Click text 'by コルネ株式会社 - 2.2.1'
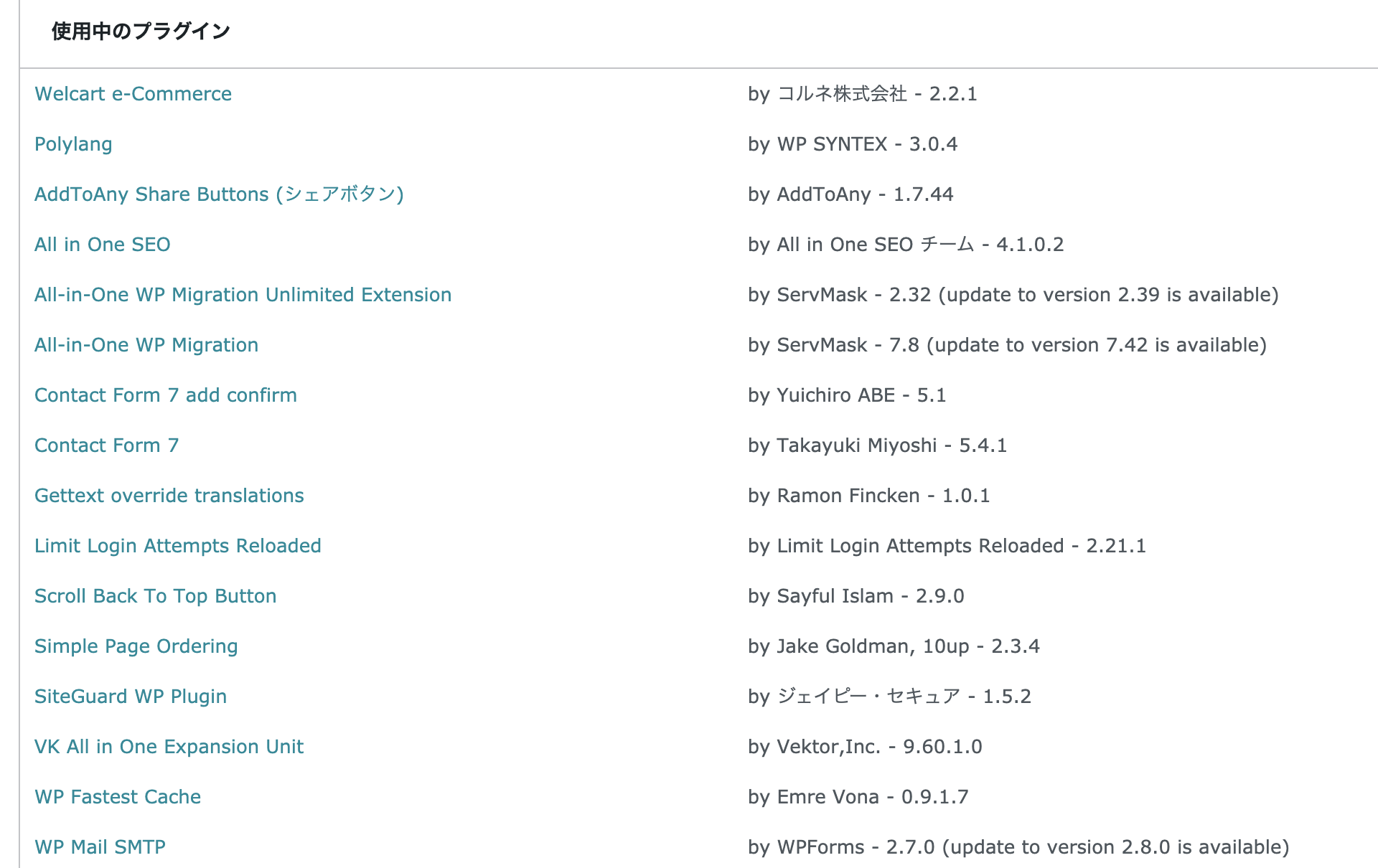 (862, 94)
